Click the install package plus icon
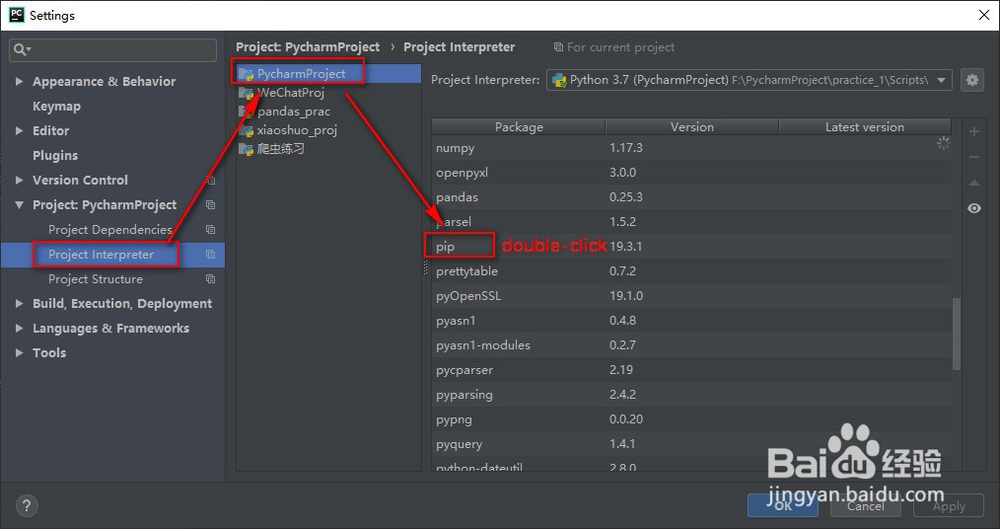1000x529 pixels. (974, 131)
